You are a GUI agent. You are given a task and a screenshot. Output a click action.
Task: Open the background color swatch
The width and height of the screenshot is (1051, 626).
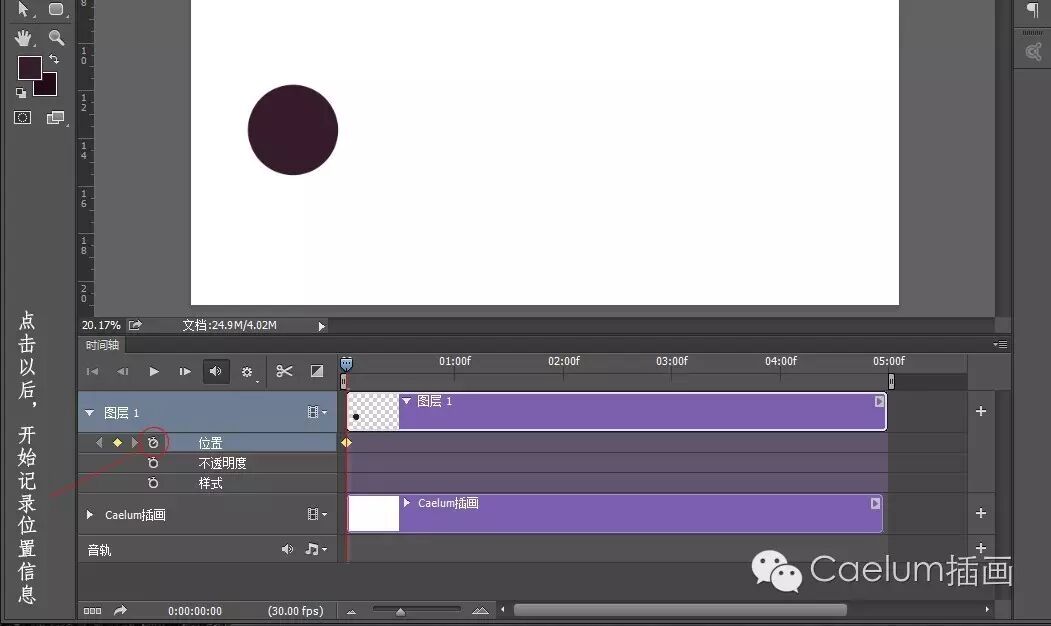(x=48, y=87)
